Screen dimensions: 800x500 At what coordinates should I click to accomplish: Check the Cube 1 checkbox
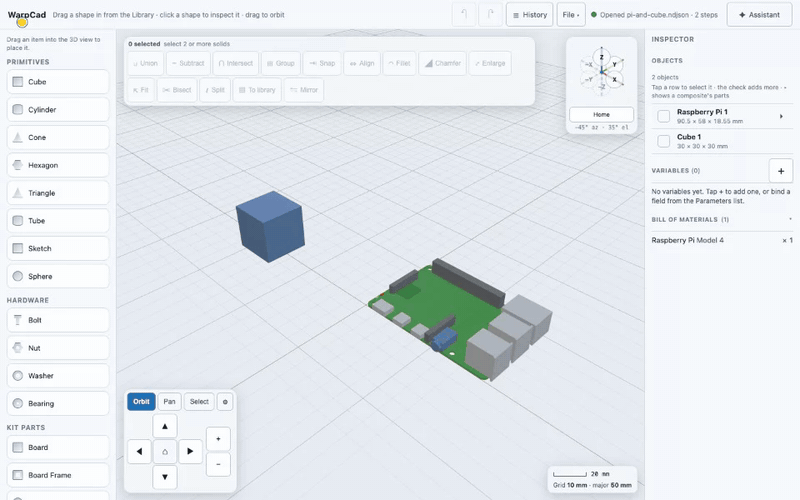(x=663, y=141)
